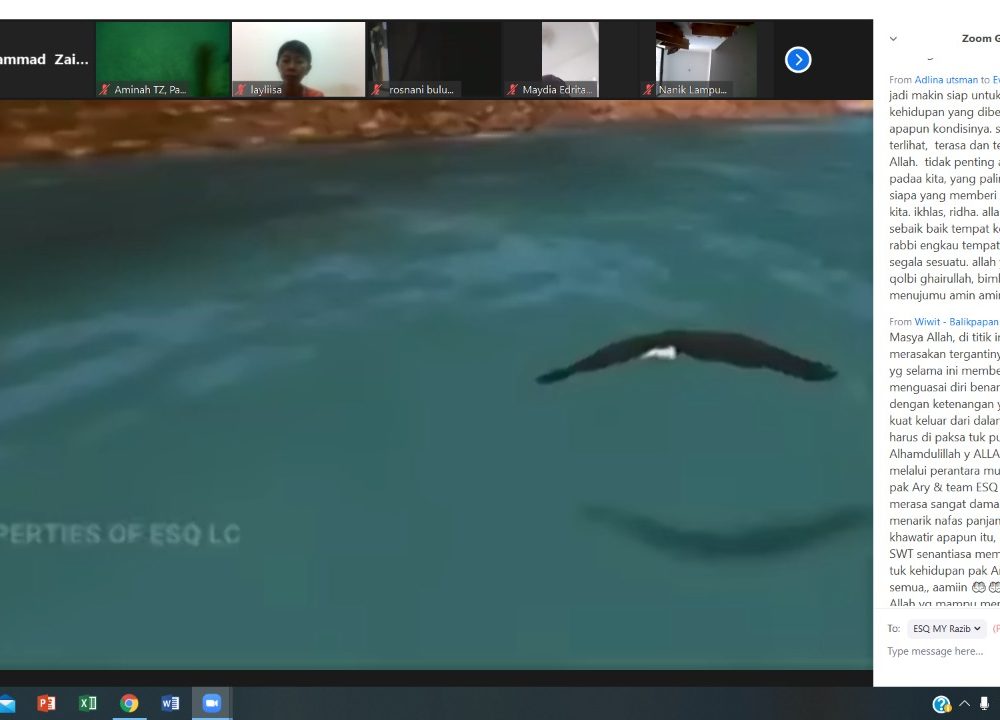Click the help icon in system tray

click(x=941, y=704)
